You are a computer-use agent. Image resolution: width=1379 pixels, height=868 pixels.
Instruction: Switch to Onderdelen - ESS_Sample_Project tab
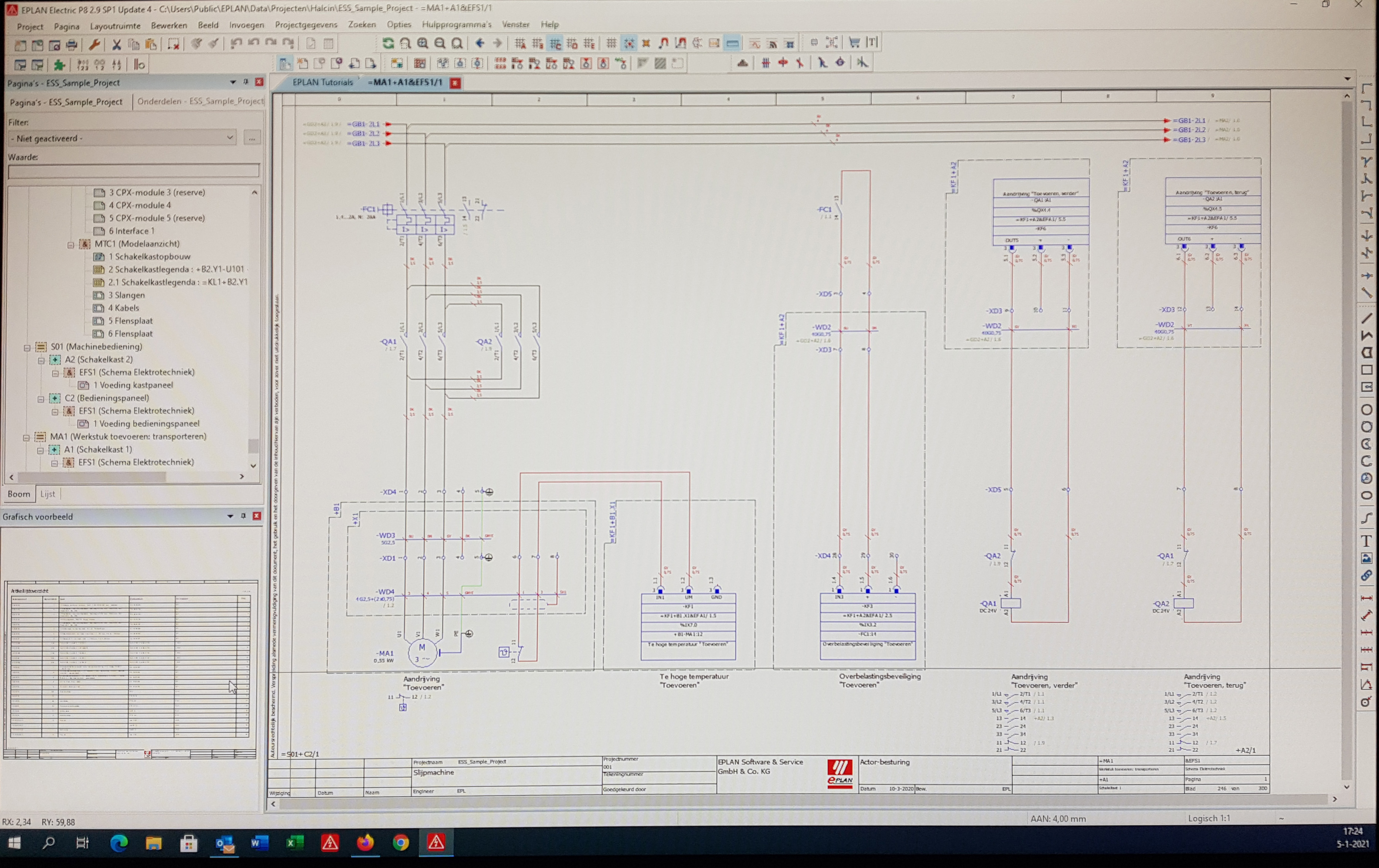pos(200,101)
